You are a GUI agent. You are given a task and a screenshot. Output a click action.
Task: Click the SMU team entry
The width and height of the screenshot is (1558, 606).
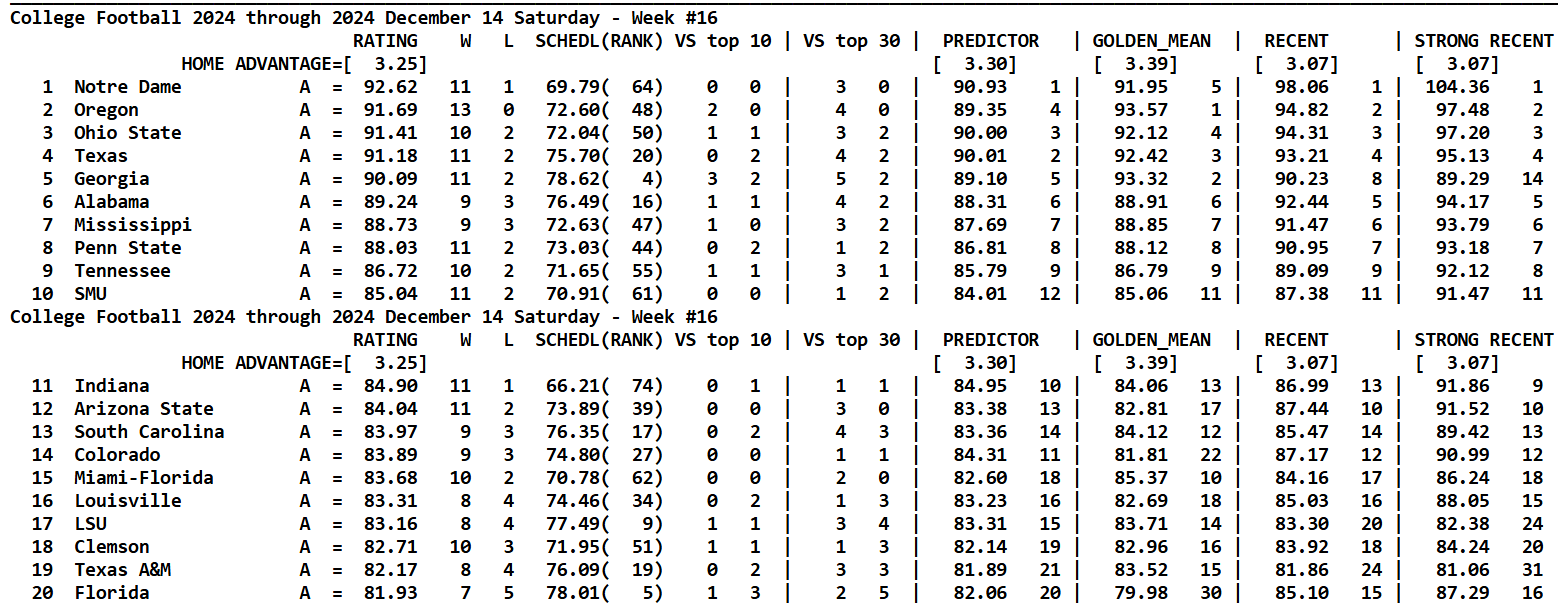[90, 294]
